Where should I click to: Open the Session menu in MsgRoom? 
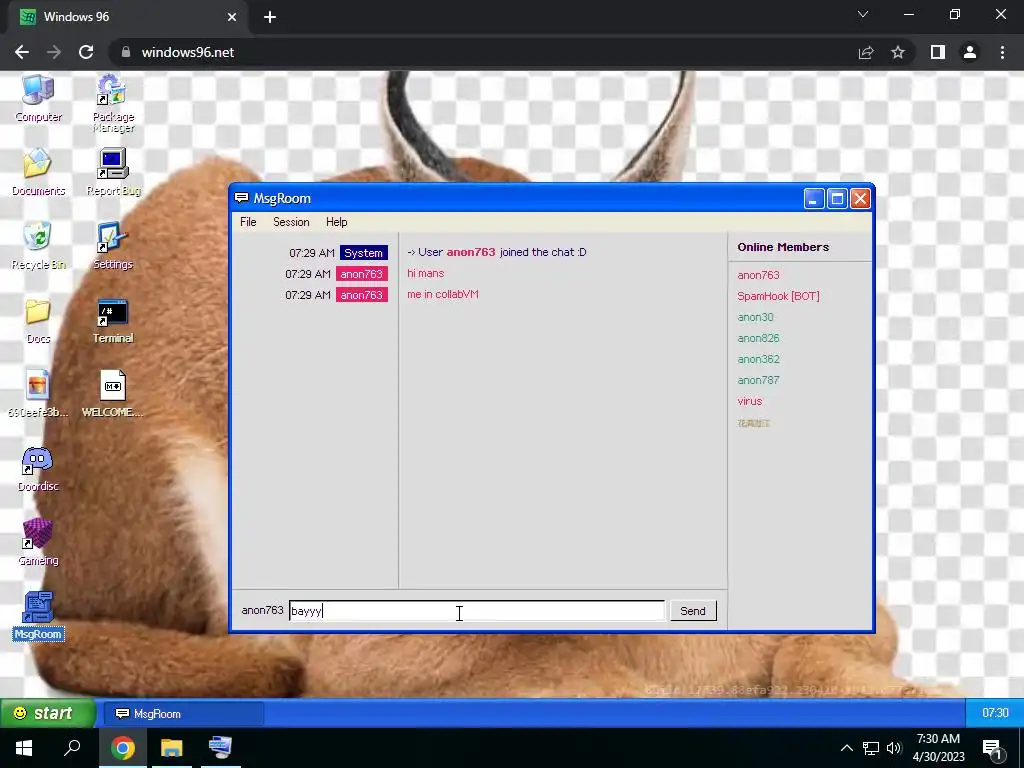pos(291,222)
